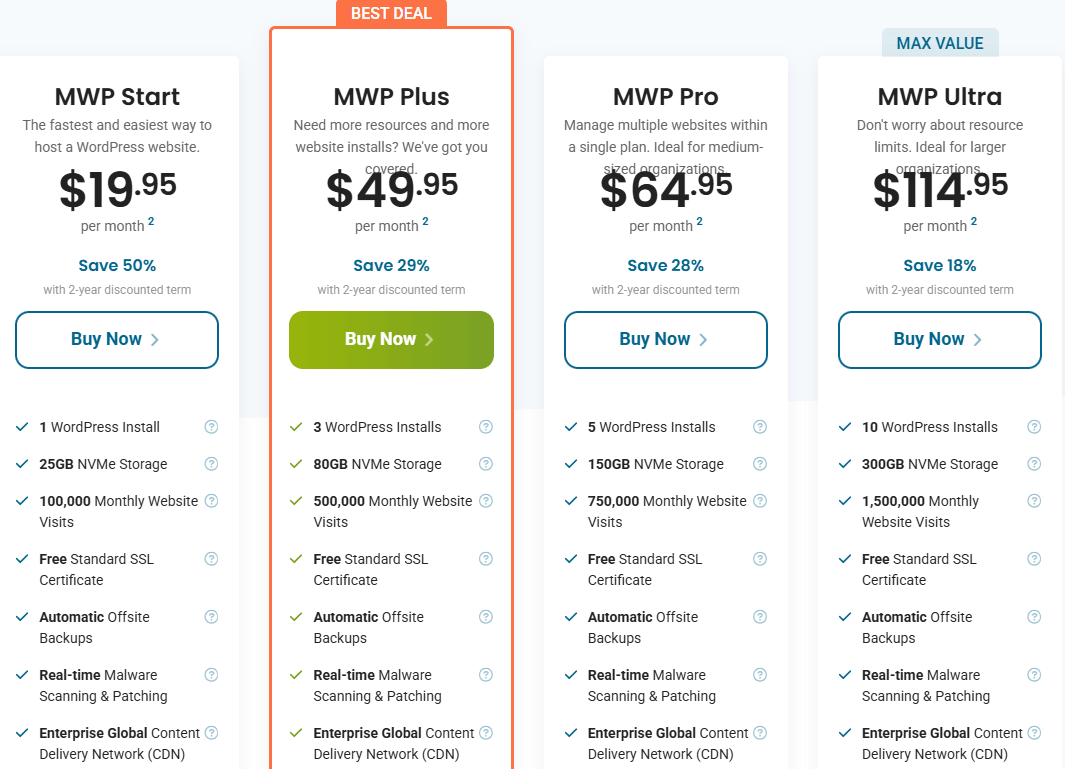Viewport: 1065px width, 769px height.
Task: Open help icon for MWP Plus Real-time Malware Scanning
Action: 486,675
